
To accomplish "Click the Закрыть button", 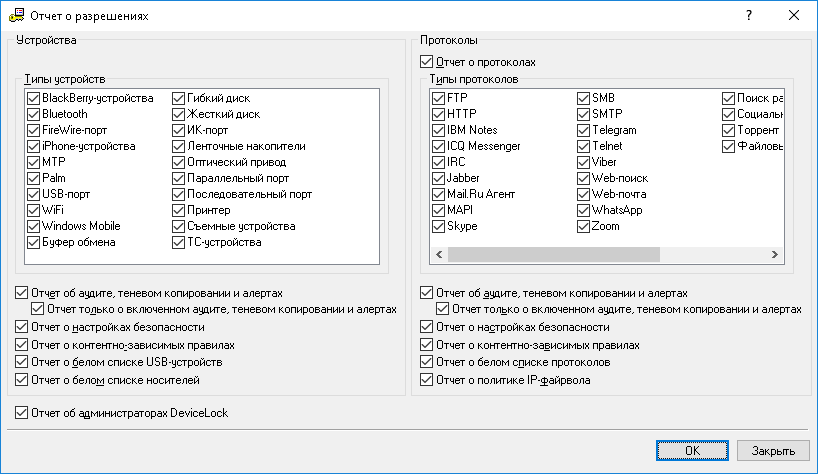I will point(773,451).
